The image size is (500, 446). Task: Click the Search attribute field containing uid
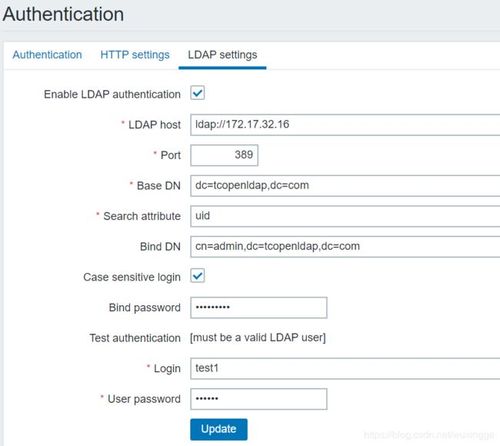point(345,216)
